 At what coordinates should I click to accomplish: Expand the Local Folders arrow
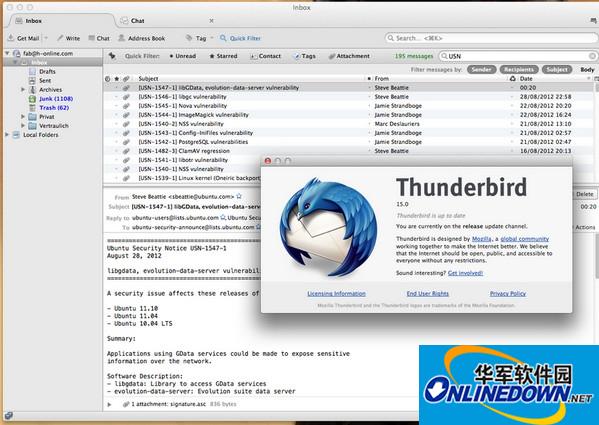coord(7,134)
